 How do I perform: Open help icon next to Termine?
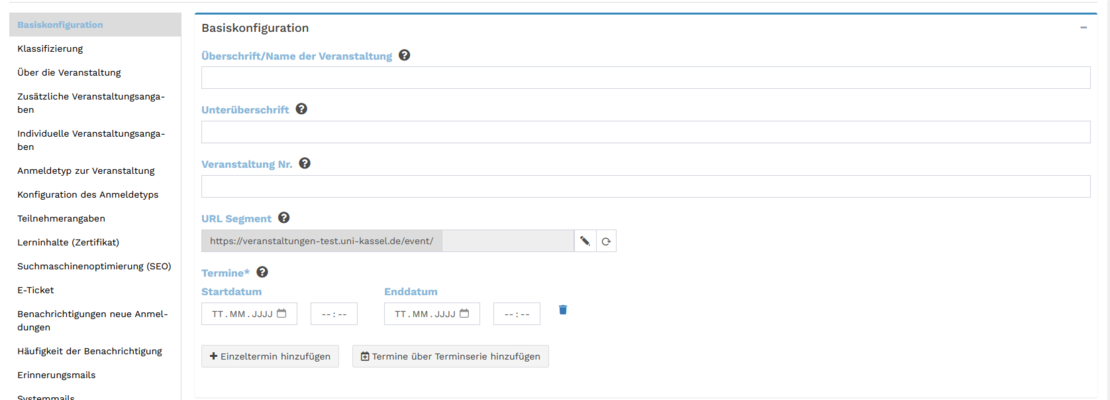(262, 272)
